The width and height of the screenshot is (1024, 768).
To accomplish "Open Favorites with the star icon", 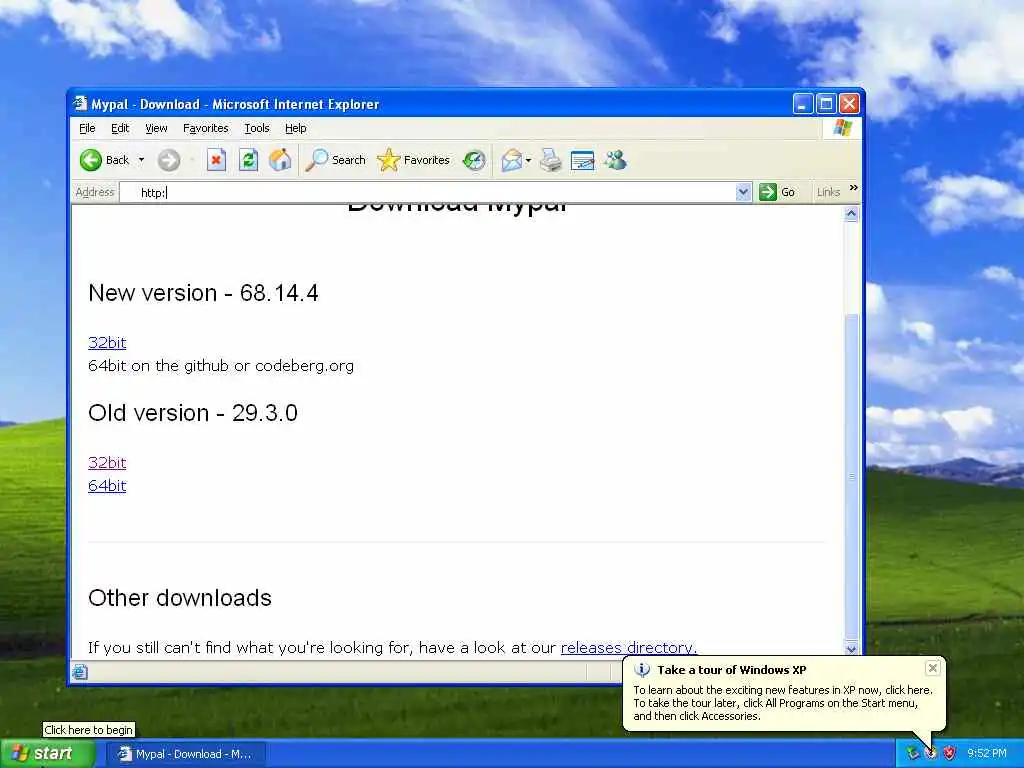I will (x=413, y=160).
